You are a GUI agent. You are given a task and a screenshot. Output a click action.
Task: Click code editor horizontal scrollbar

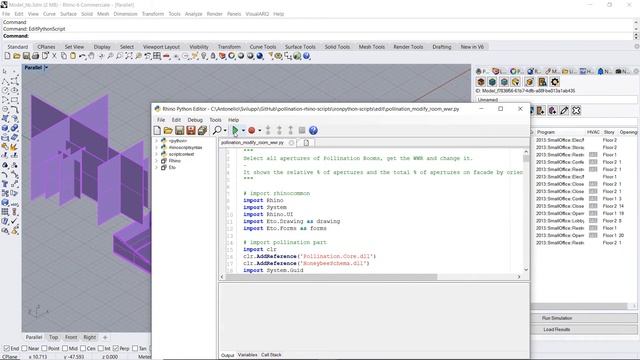(x=331, y=277)
